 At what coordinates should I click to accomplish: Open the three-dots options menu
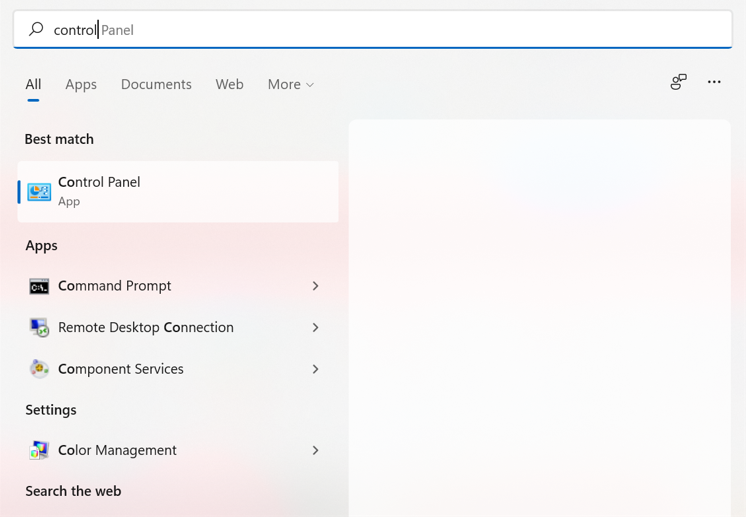tap(714, 82)
